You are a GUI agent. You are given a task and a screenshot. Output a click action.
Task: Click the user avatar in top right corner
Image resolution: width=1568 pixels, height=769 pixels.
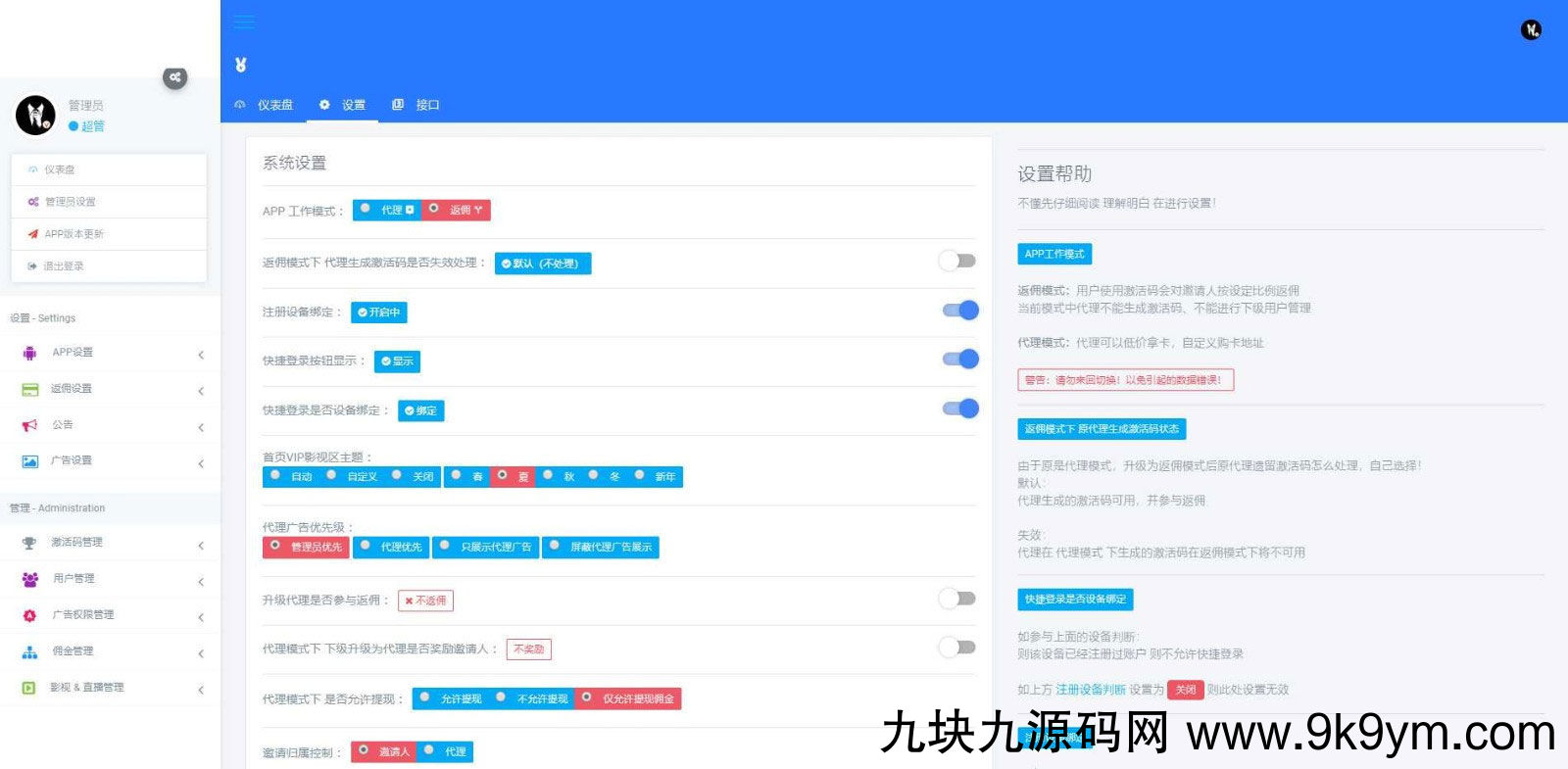click(x=1531, y=30)
